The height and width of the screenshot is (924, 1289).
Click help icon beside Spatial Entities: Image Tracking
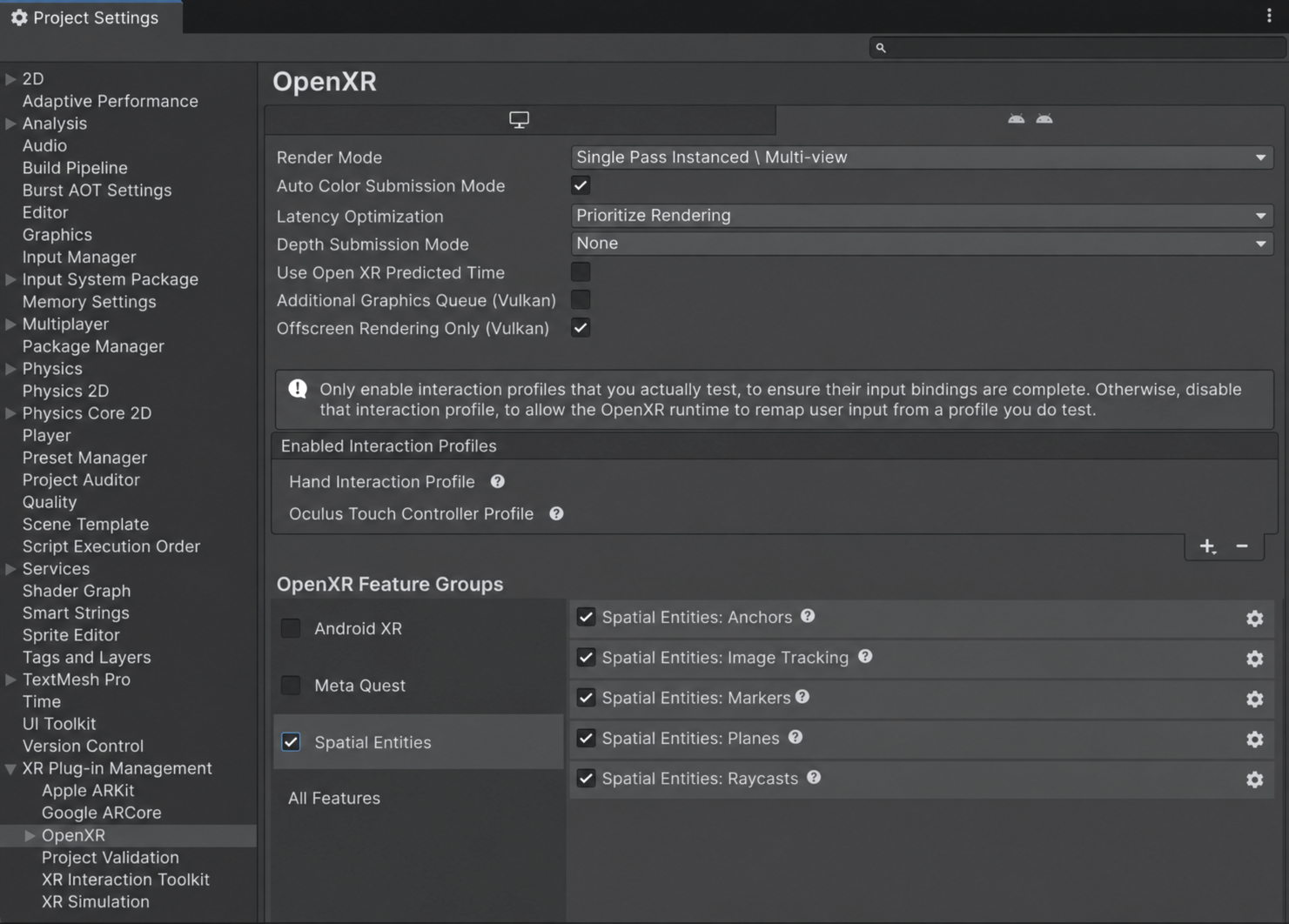(865, 656)
